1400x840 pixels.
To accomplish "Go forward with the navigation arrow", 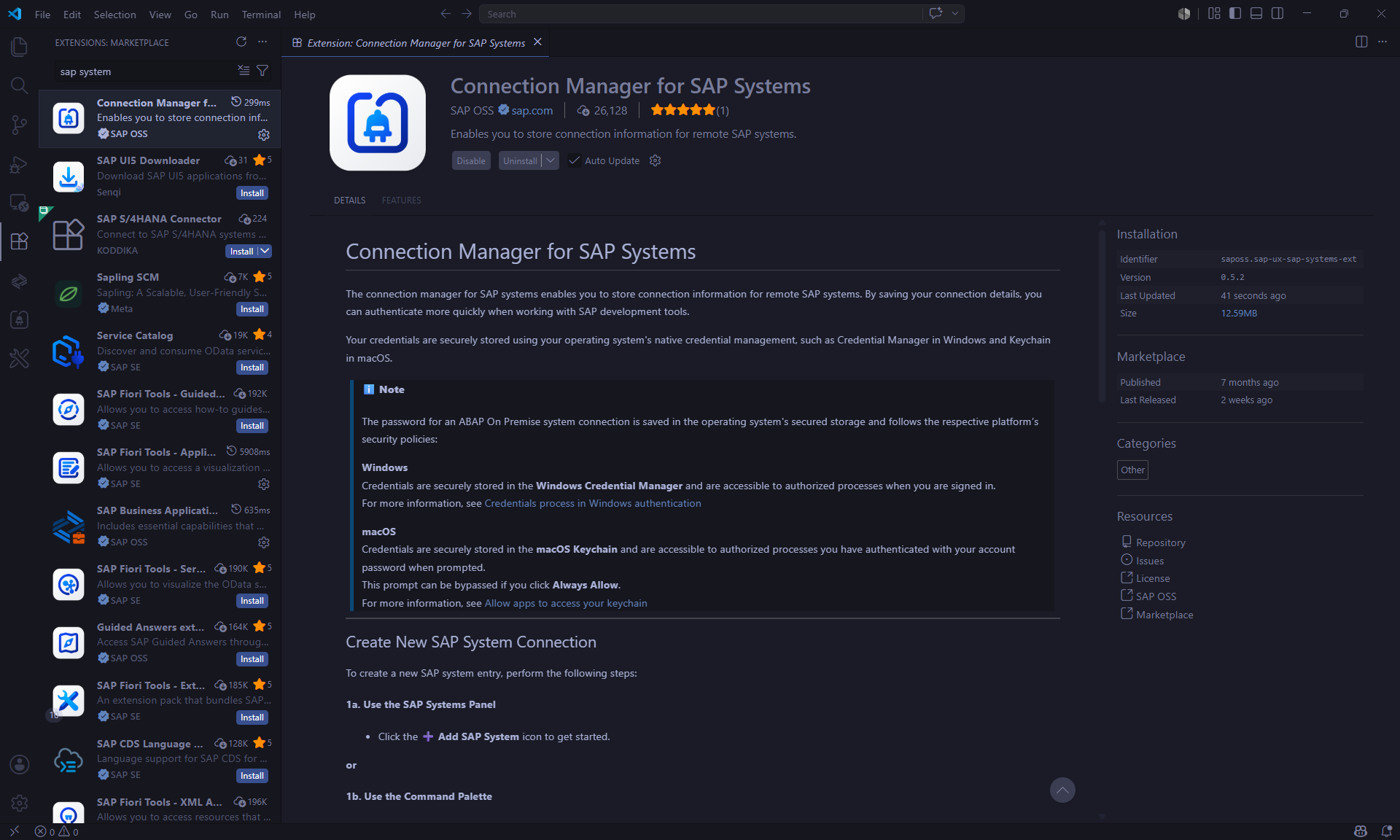I will coord(467,14).
